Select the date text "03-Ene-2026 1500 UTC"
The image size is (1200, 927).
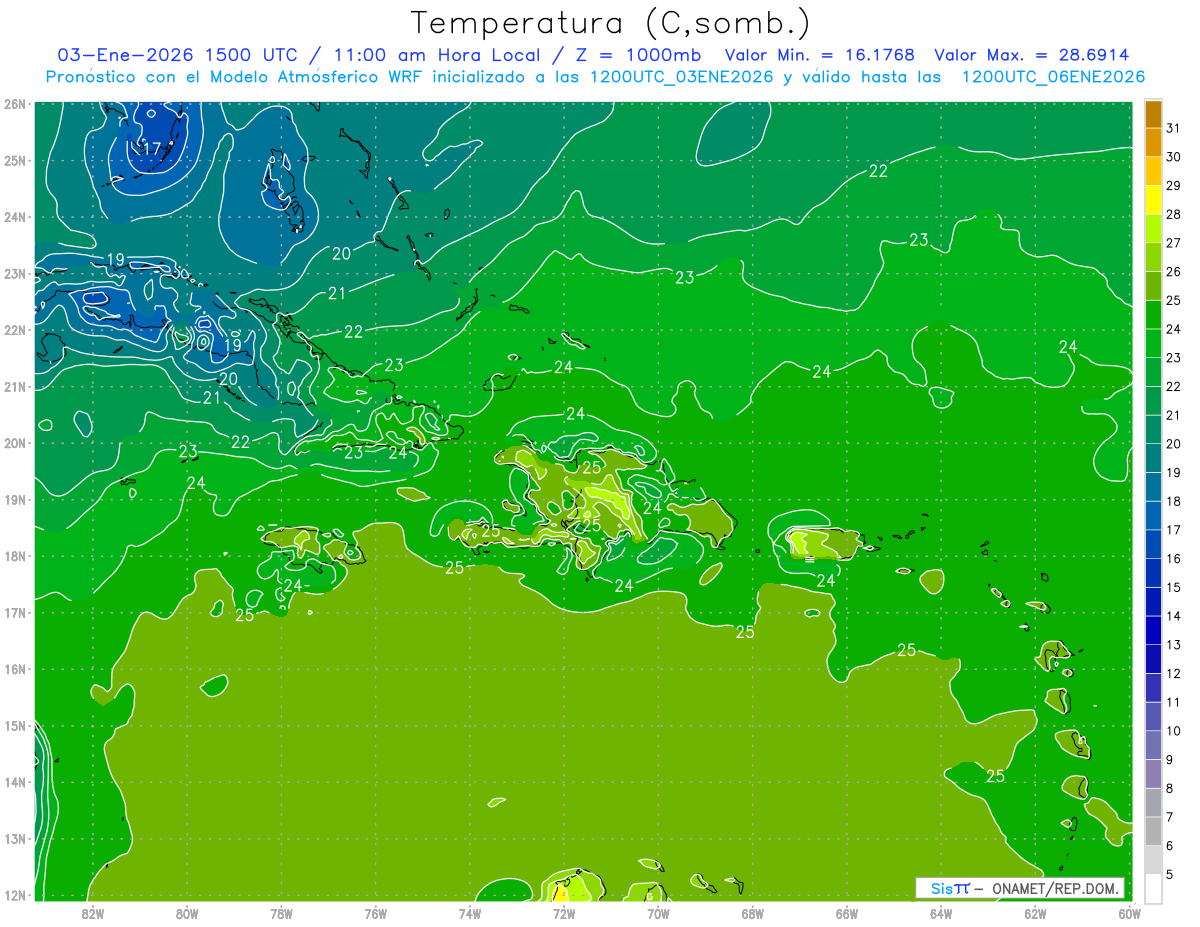(177, 55)
